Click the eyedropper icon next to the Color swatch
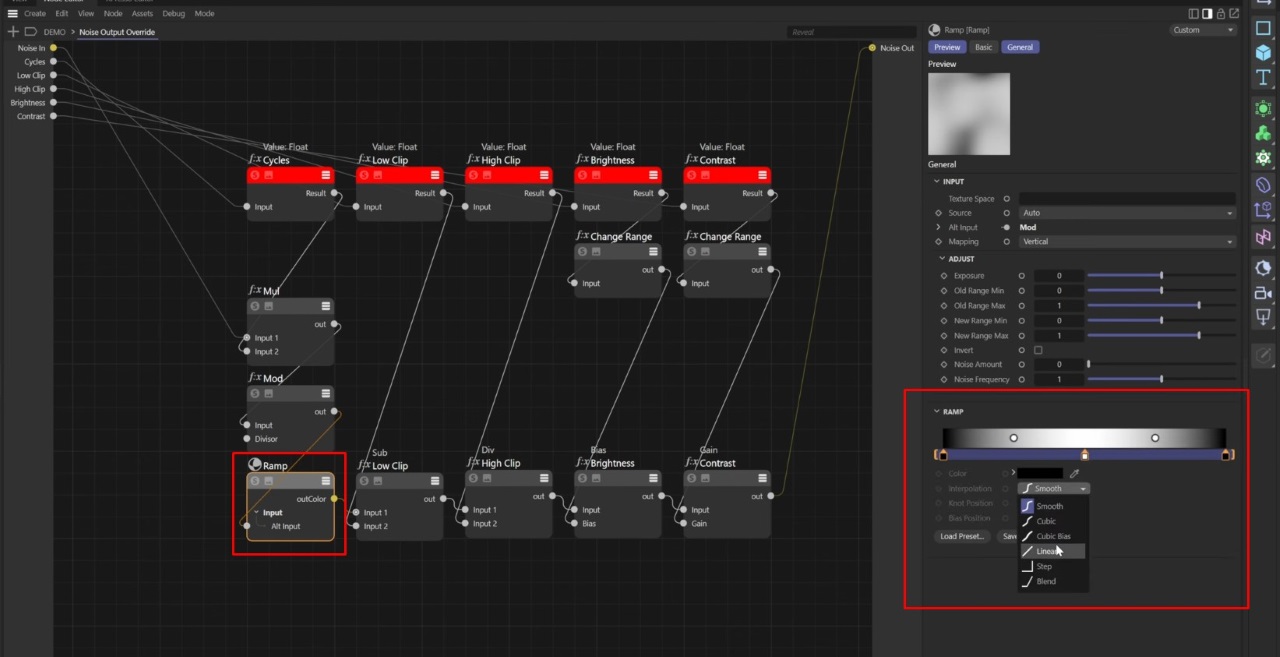The width and height of the screenshot is (1280, 657). [x=1074, y=472]
